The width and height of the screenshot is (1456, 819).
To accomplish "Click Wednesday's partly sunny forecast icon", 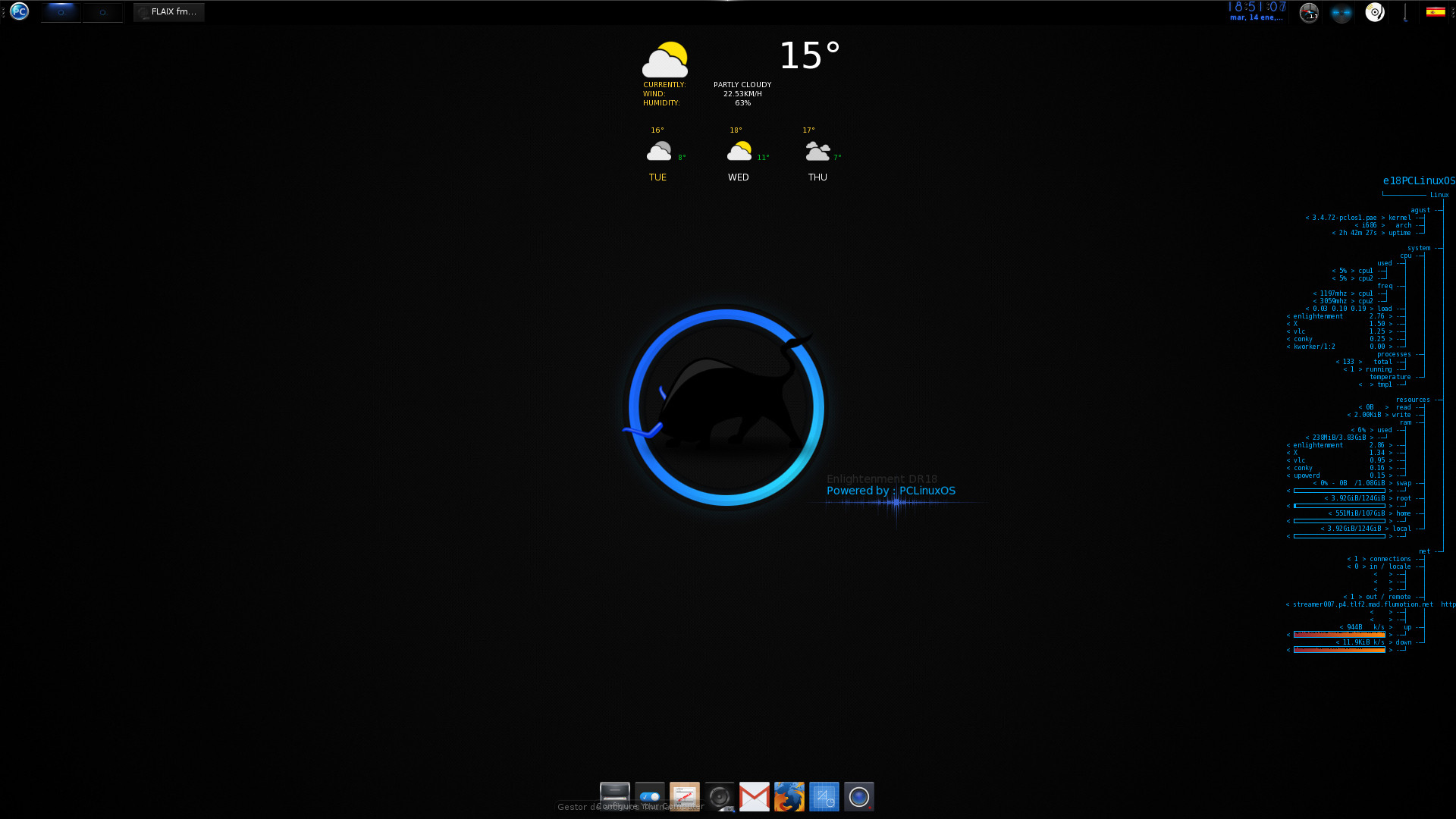I will point(739,151).
